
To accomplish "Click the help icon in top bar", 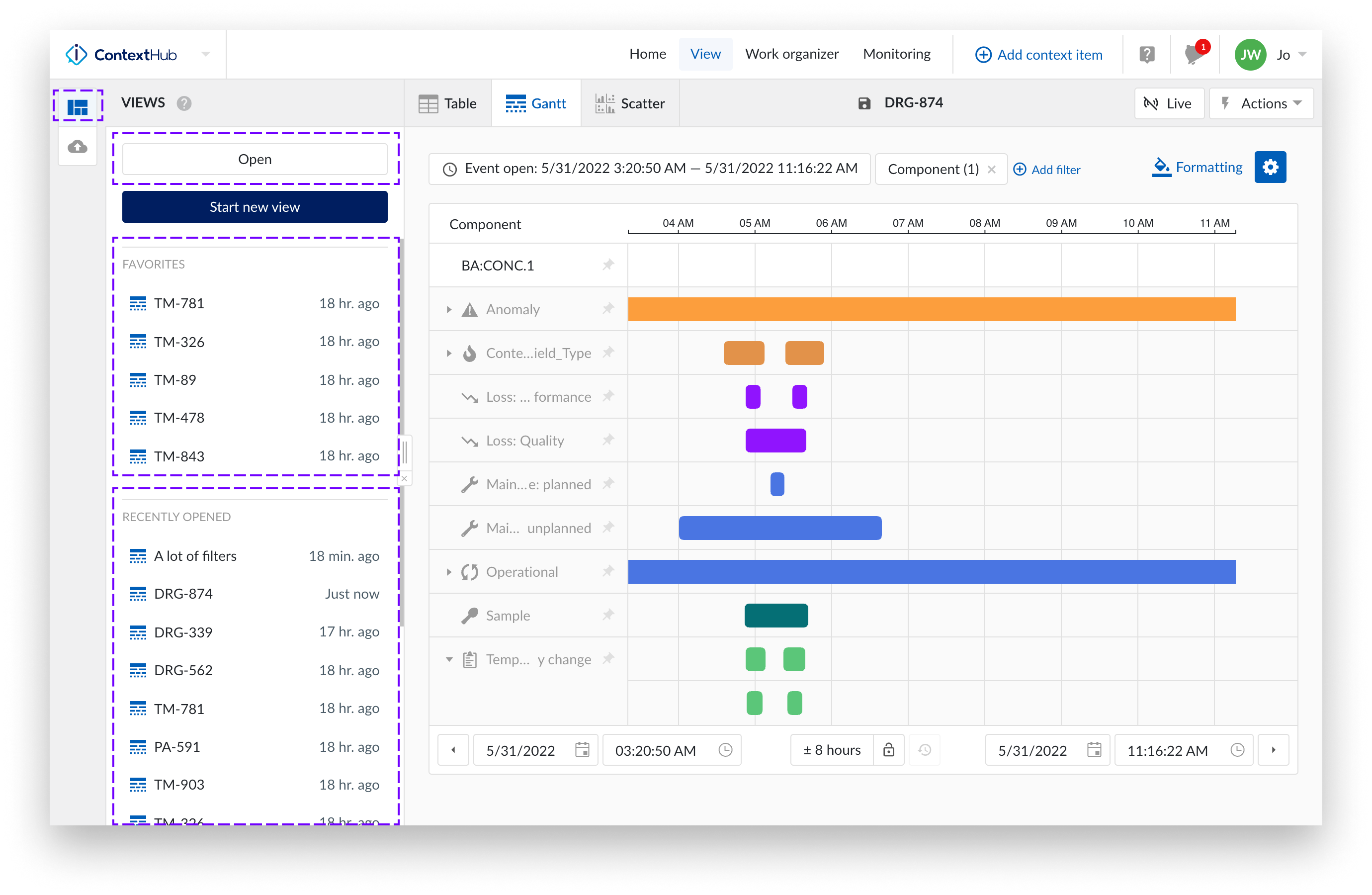I will coord(1147,55).
